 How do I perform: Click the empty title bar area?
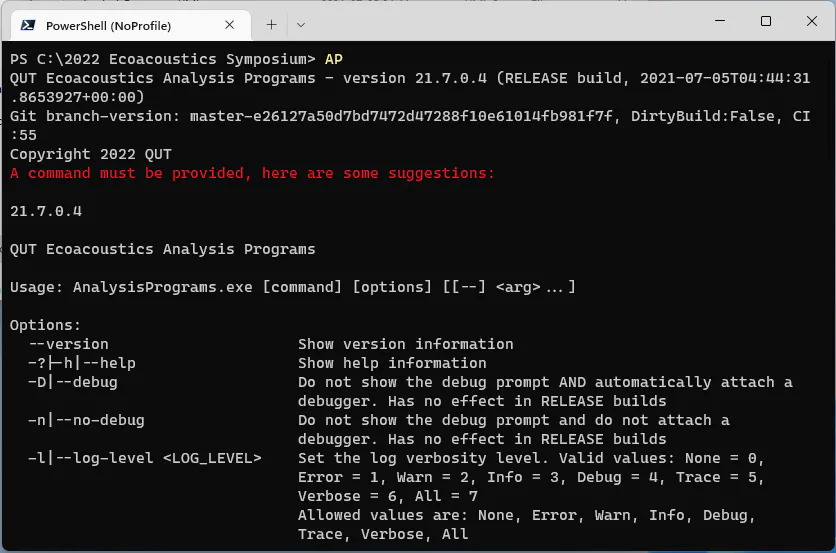pos(507,21)
